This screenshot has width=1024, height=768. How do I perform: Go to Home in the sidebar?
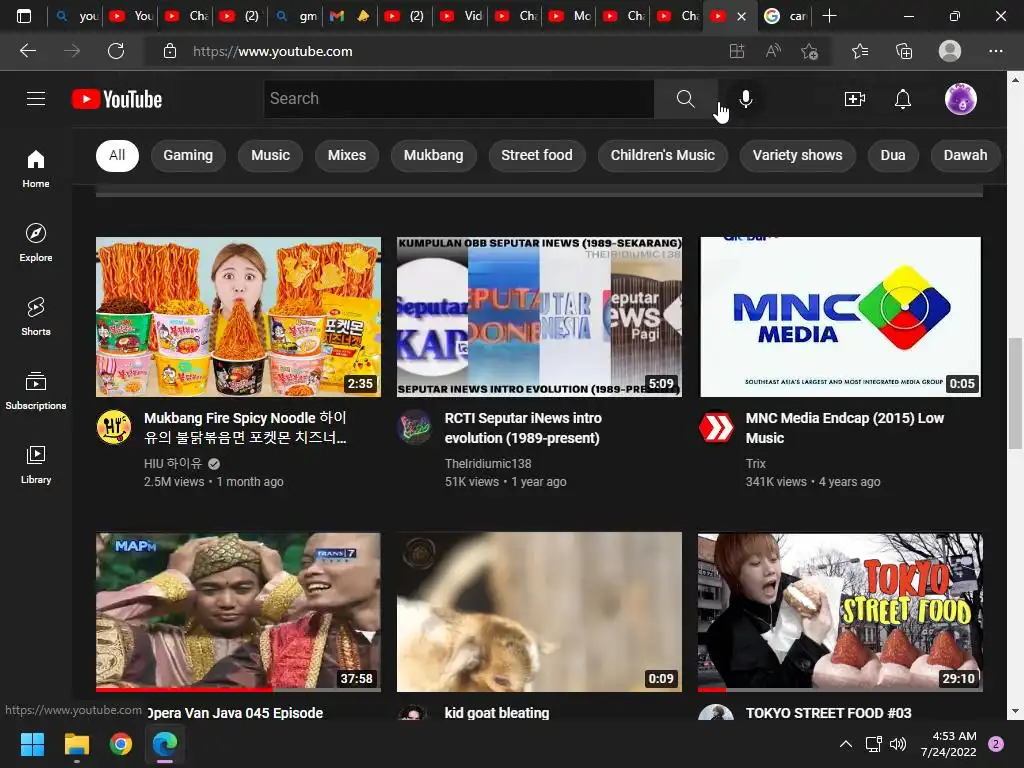36,168
